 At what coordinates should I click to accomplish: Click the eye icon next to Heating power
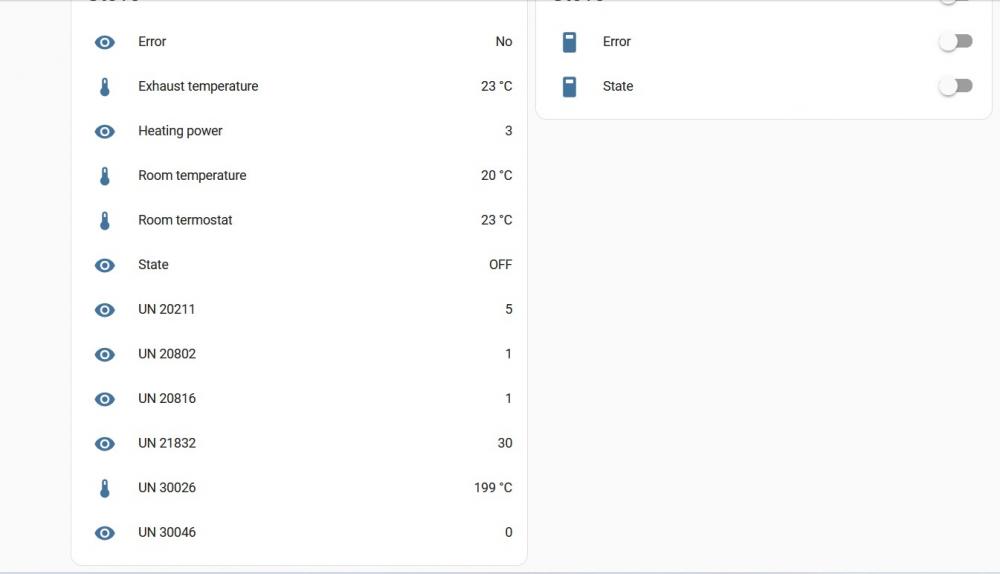(105, 131)
